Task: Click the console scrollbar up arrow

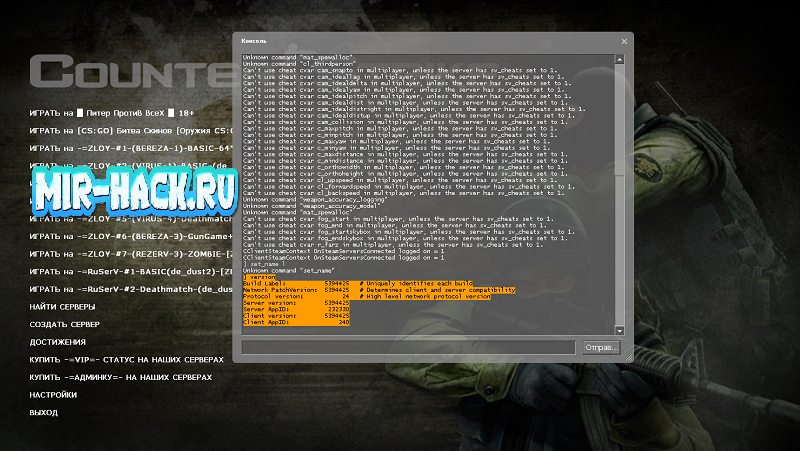Action: click(619, 59)
